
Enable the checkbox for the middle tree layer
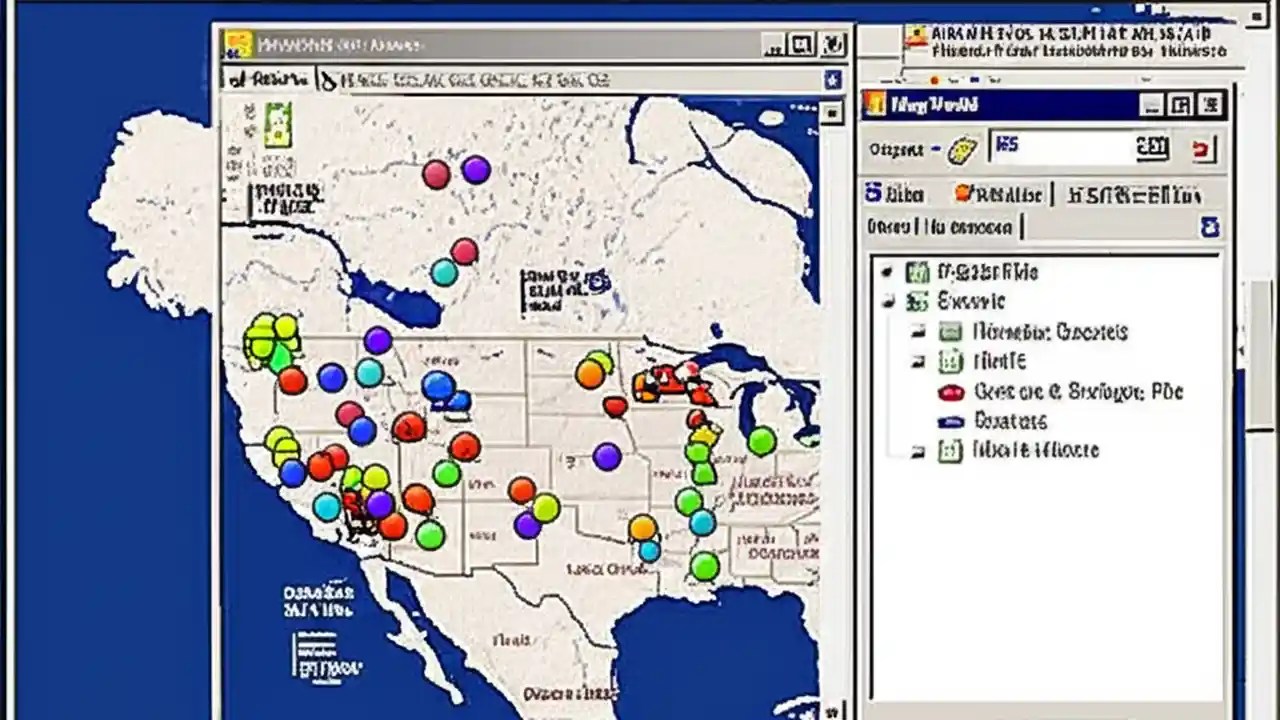(x=919, y=362)
